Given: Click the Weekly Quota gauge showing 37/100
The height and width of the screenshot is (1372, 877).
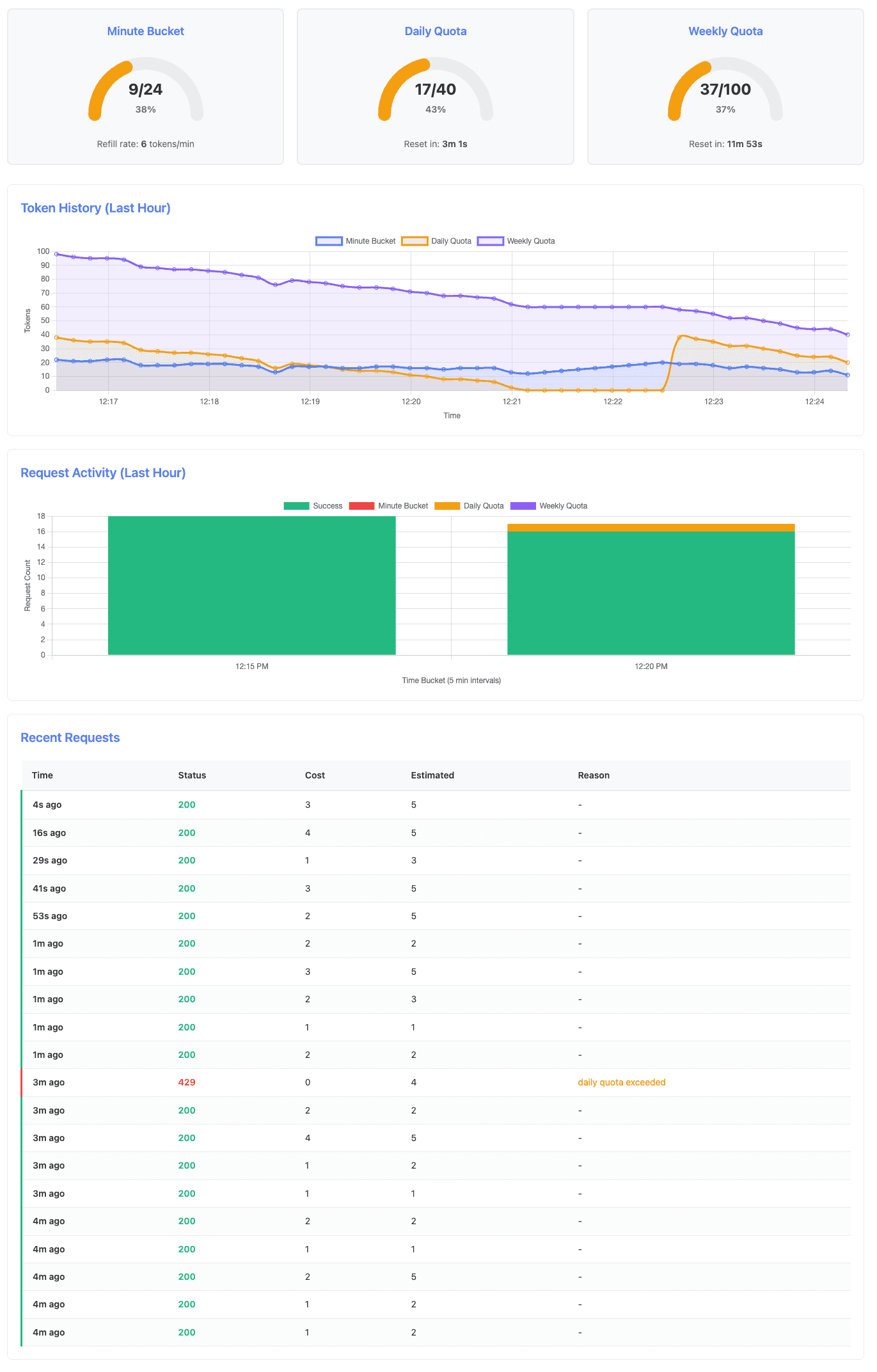Looking at the screenshot, I should click(725, 90).
